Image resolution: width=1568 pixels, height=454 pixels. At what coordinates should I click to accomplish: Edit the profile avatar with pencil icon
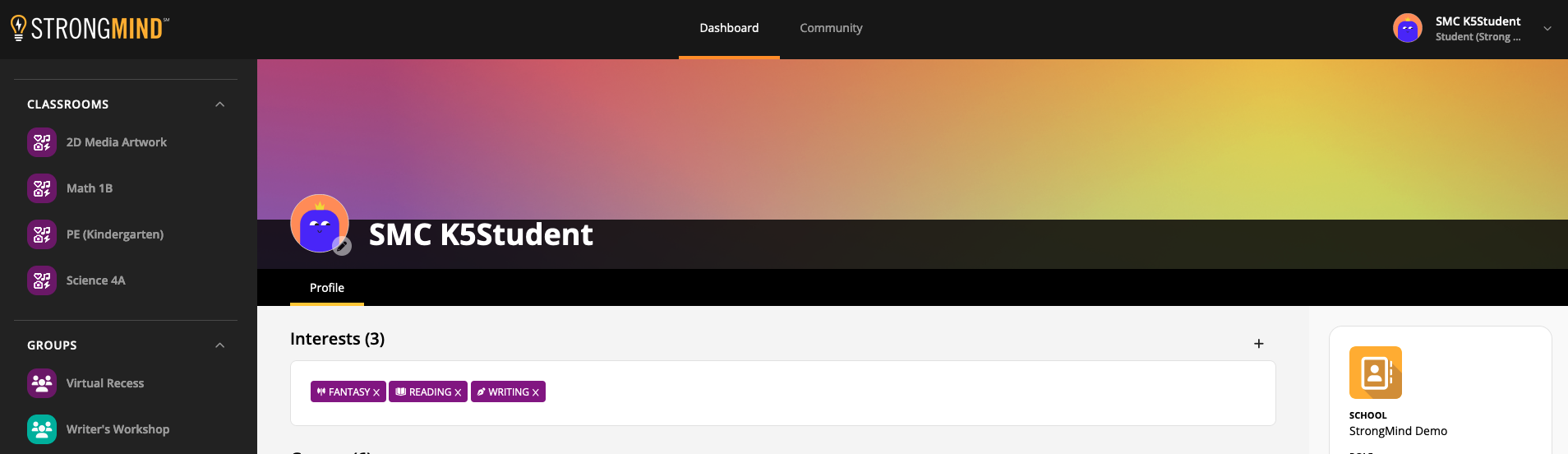tap(342, 246)
